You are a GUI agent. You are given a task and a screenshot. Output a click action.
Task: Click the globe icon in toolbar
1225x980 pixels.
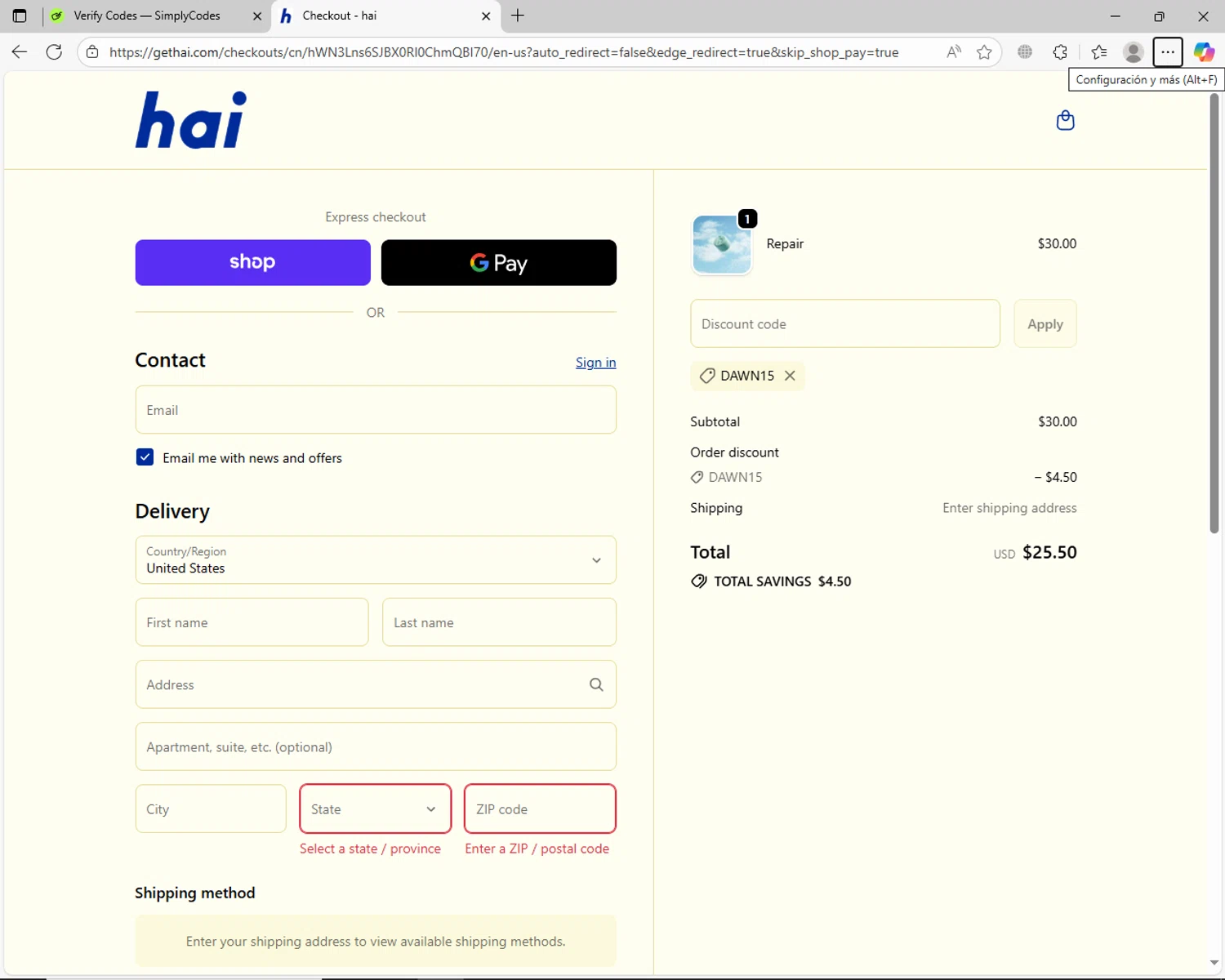(x=1025, y=52)
